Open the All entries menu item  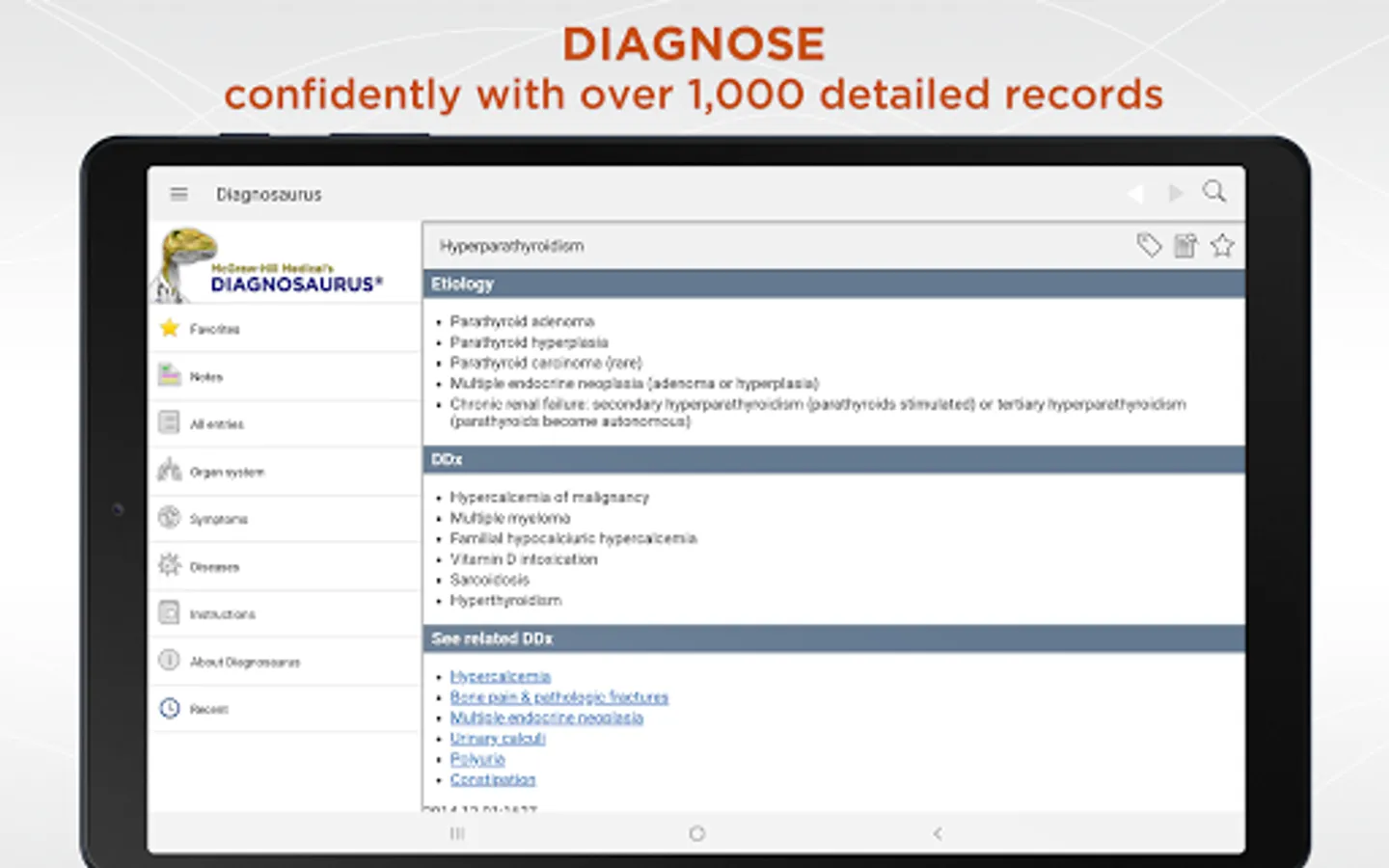[286, 423]
